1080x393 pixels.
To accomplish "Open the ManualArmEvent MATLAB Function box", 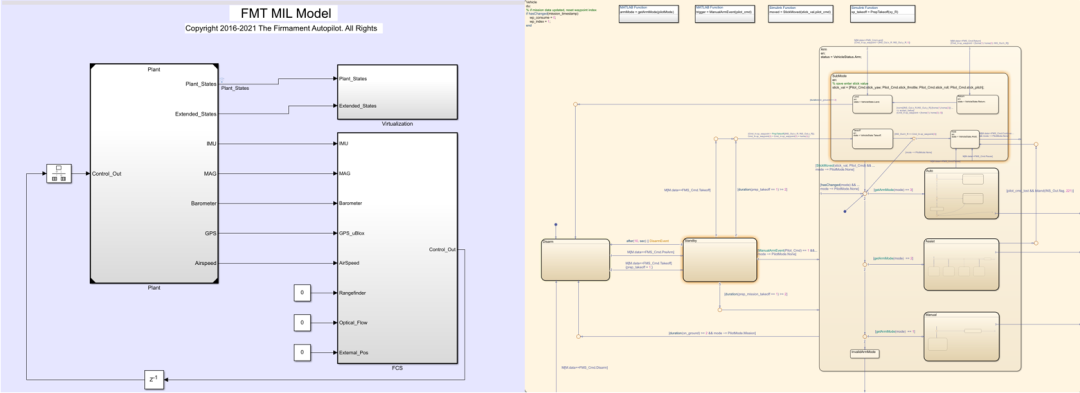I will 726,14.
